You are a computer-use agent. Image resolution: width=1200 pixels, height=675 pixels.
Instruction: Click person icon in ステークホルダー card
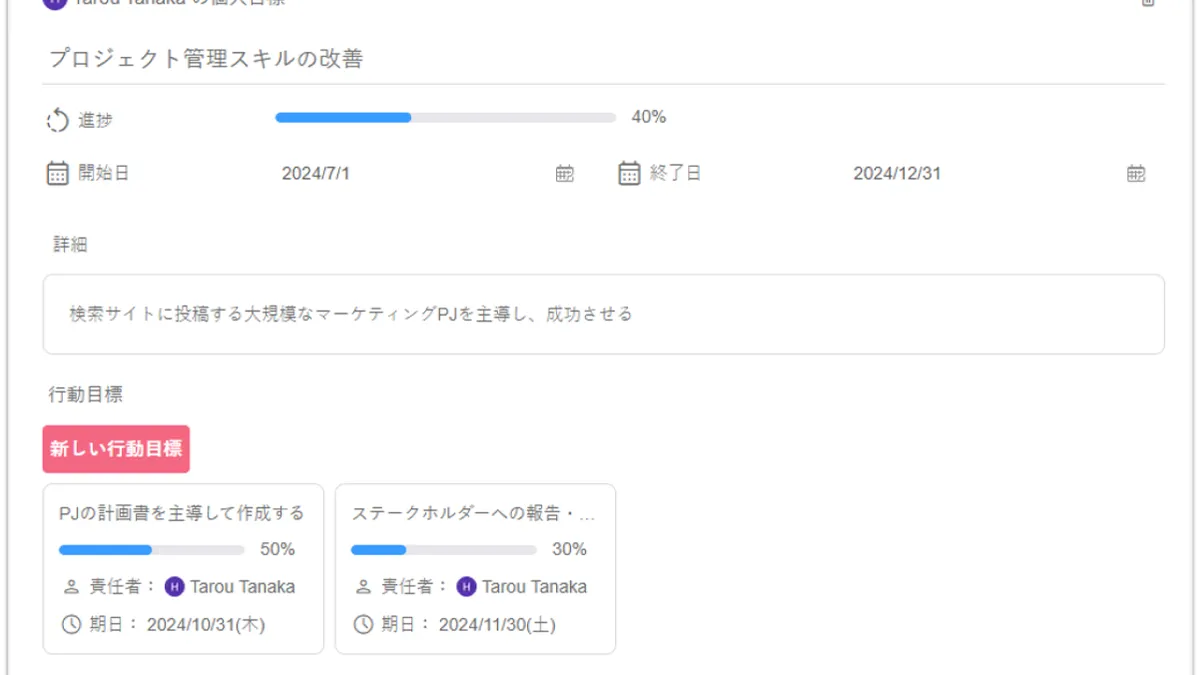(363, 587)
